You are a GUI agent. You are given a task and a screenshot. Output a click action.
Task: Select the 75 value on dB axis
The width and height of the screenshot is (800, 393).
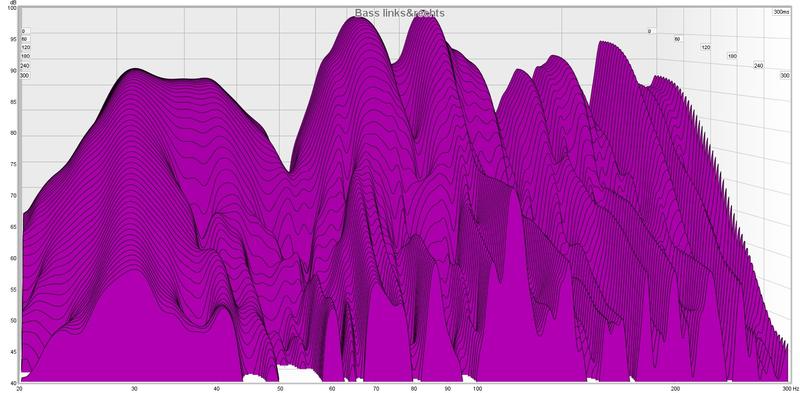tap(13, 164)
